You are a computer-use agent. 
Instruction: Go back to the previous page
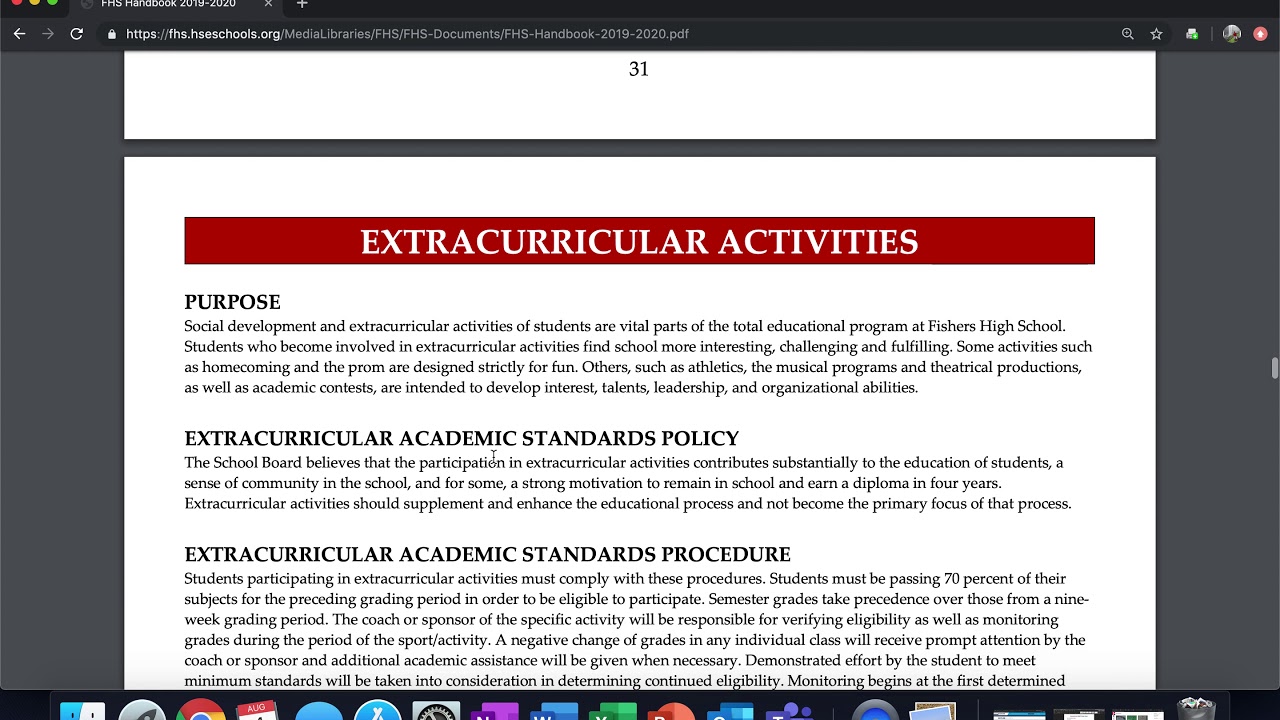pyautogui.click(x=19, y=34)
